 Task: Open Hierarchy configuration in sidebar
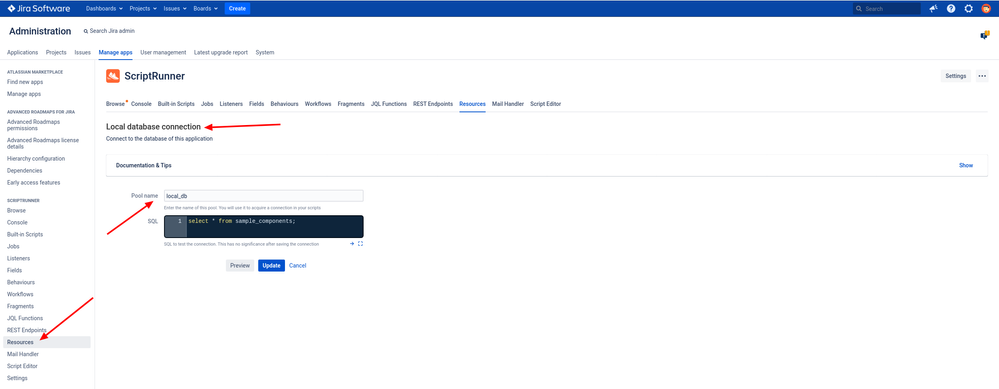click(x=36, y=159)
